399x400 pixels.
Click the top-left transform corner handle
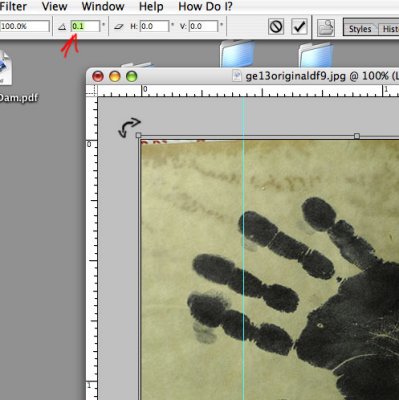pyautogui.click(x=139, y=135)
